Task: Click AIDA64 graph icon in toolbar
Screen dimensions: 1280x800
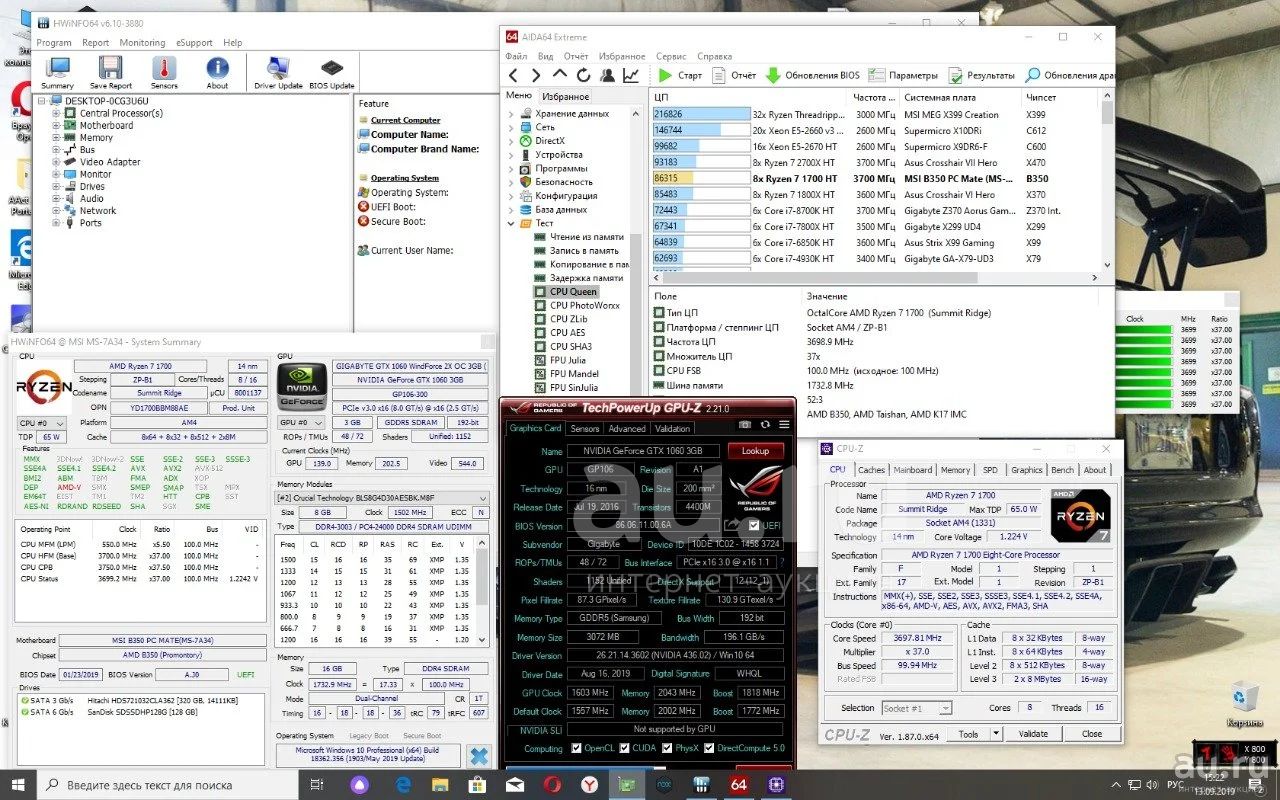Action: click(631, 75)
